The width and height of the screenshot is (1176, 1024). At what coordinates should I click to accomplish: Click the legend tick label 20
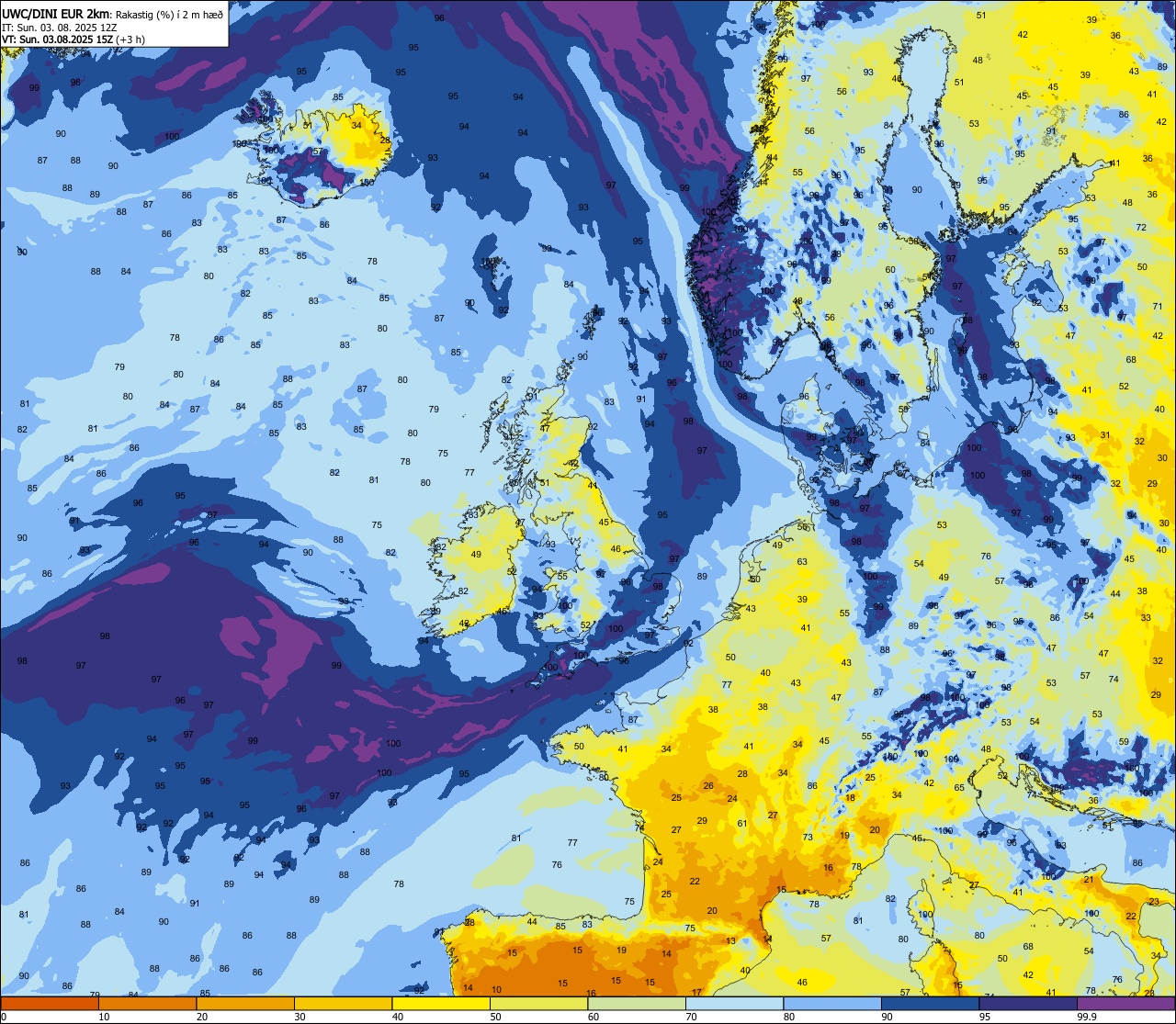[x=202, y=1017]
